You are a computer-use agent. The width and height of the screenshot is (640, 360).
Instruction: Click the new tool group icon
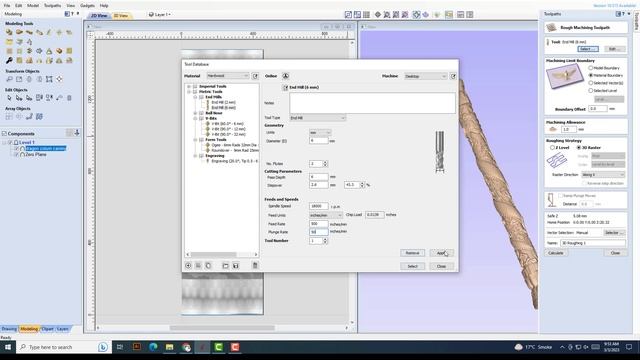[x=198, y=266]
